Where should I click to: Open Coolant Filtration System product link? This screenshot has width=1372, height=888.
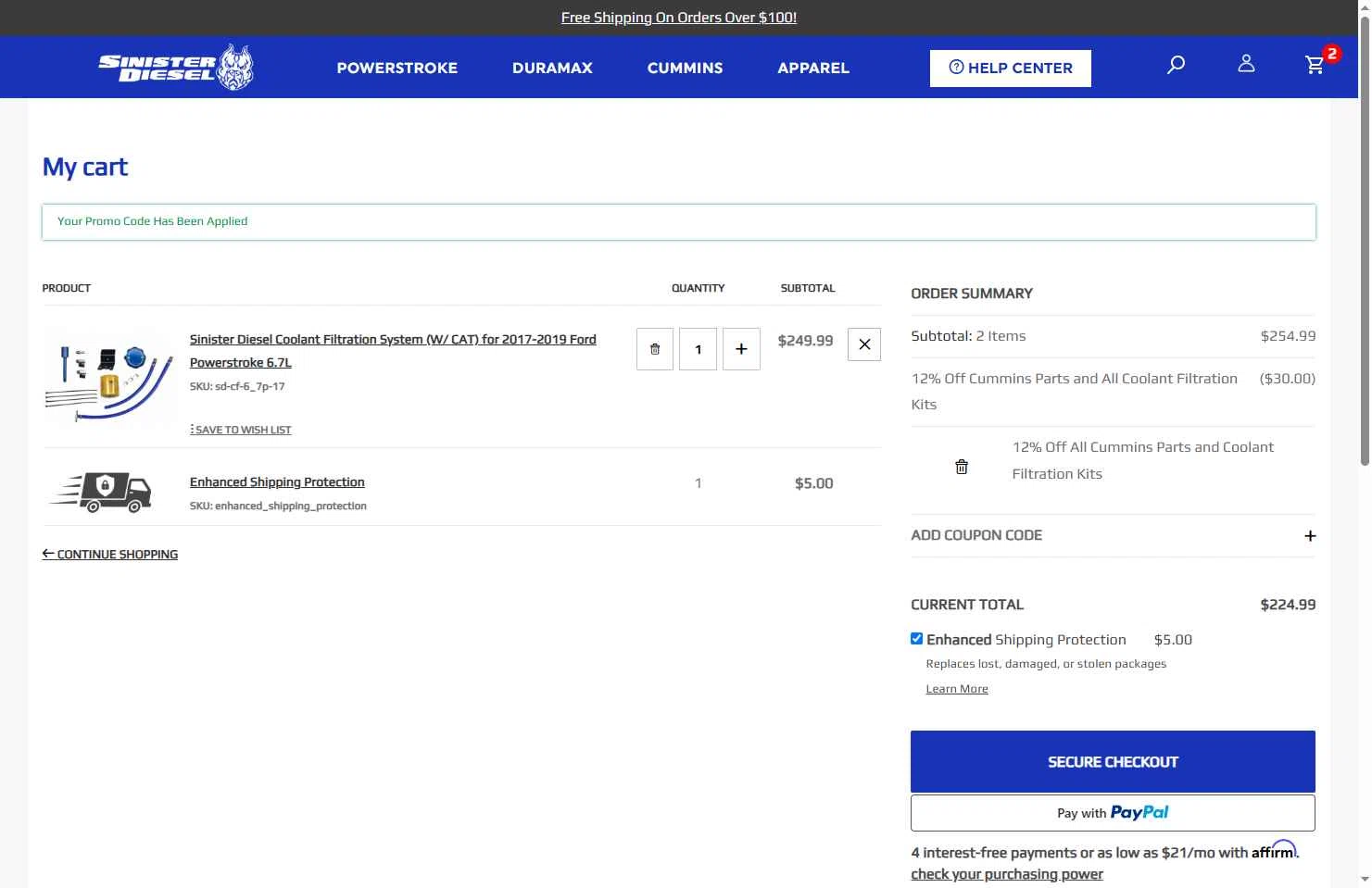click(393, 351)
